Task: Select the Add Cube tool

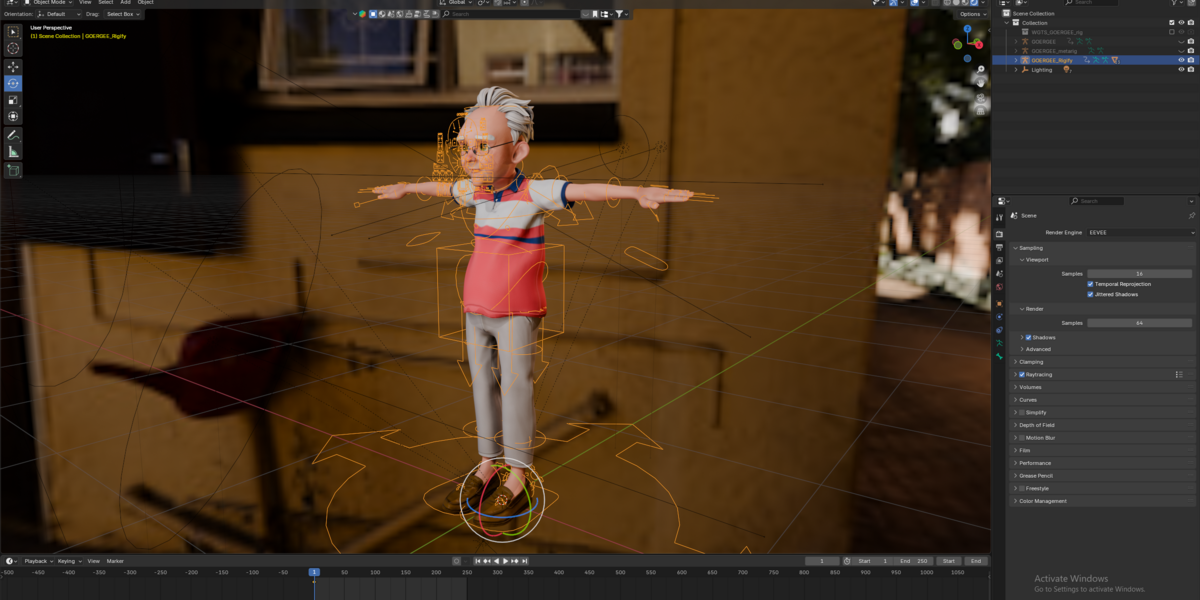Action: (13, 171)
